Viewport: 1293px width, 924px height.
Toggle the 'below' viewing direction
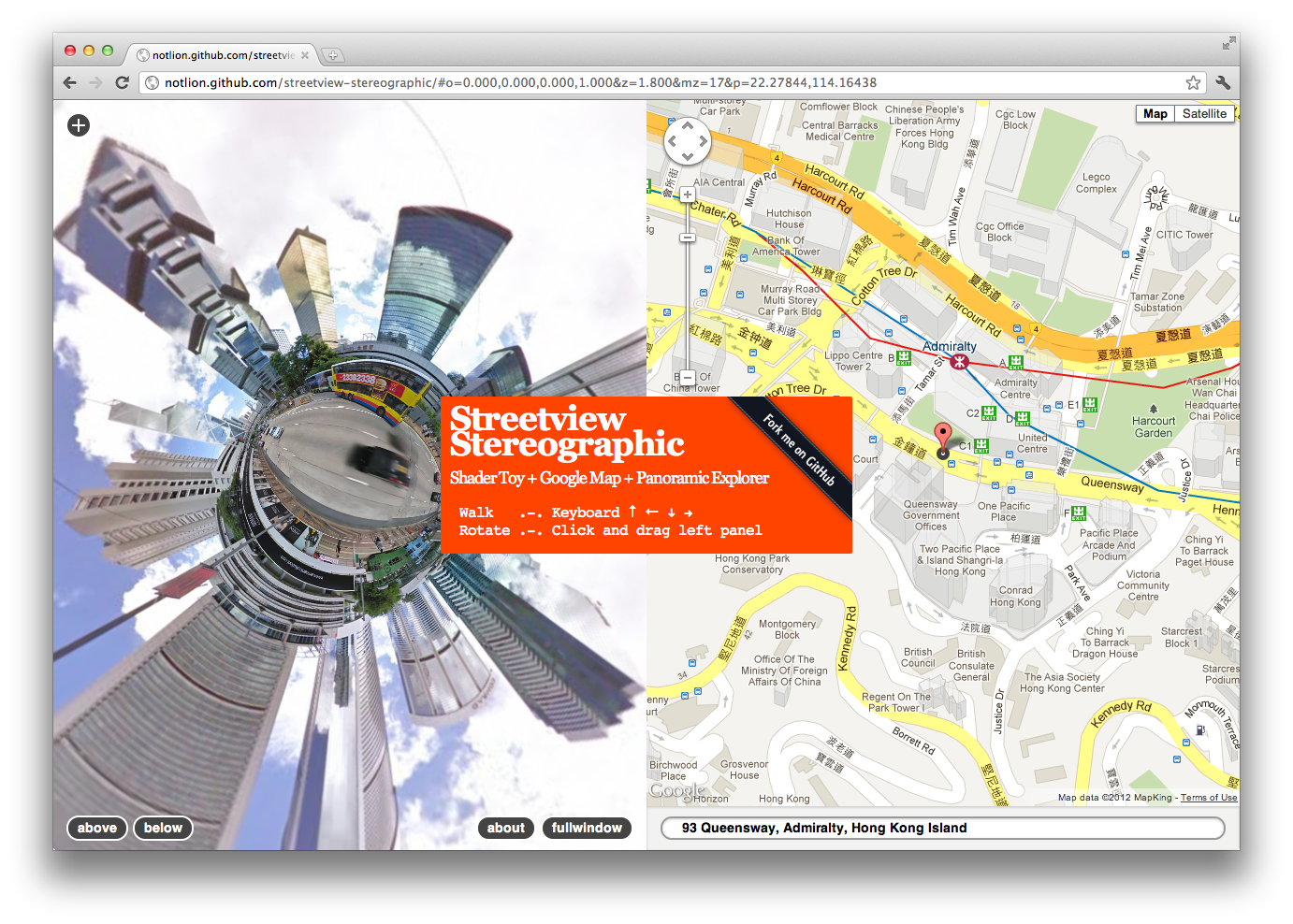pyautogui.click(x=163, y=828)
